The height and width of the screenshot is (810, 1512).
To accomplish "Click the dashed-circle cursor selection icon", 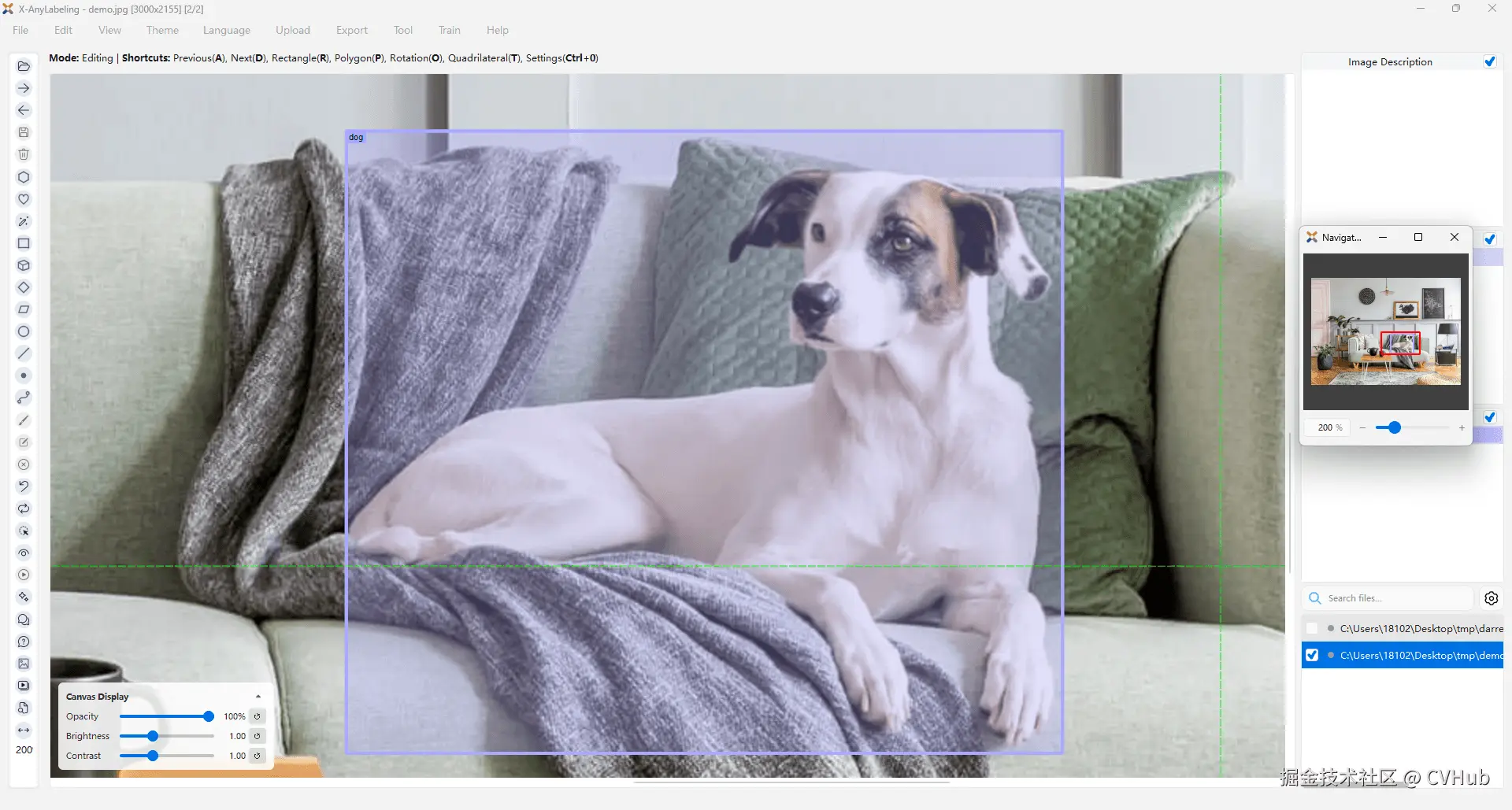I will pos(24,531).
